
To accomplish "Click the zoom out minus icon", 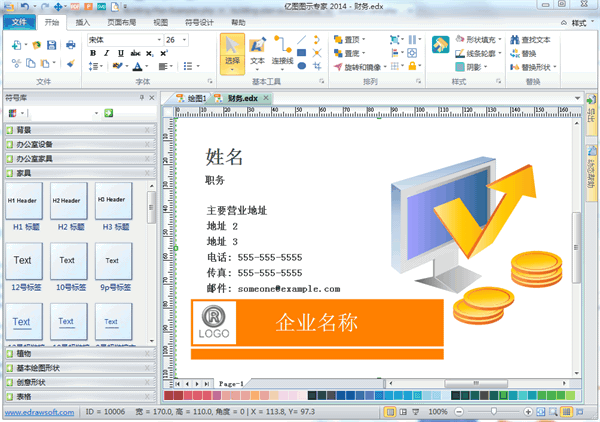I will click(x=459, y=412).
